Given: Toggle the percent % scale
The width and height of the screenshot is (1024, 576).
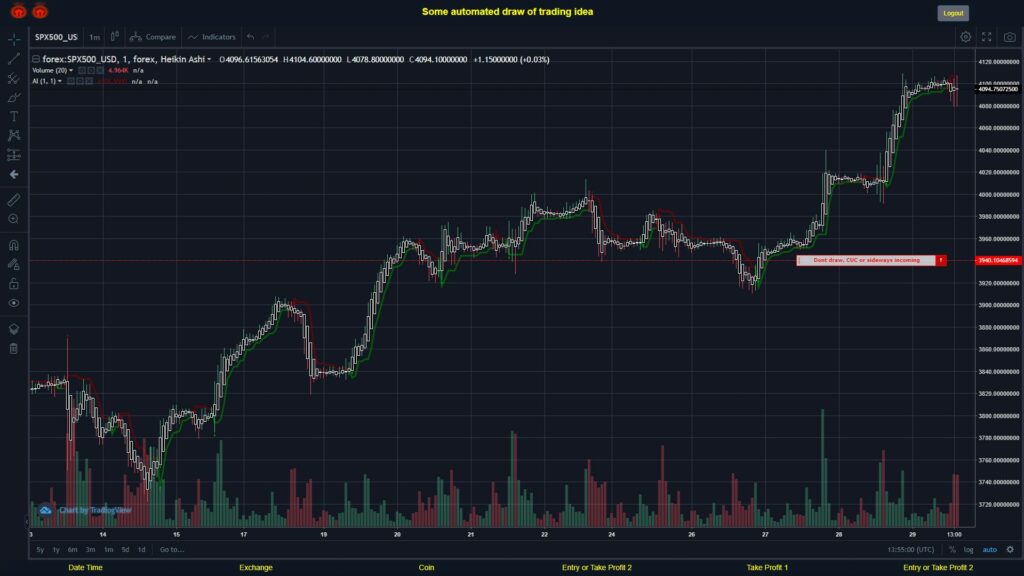Looking at the screenshot, I should (x=952, y=550).
